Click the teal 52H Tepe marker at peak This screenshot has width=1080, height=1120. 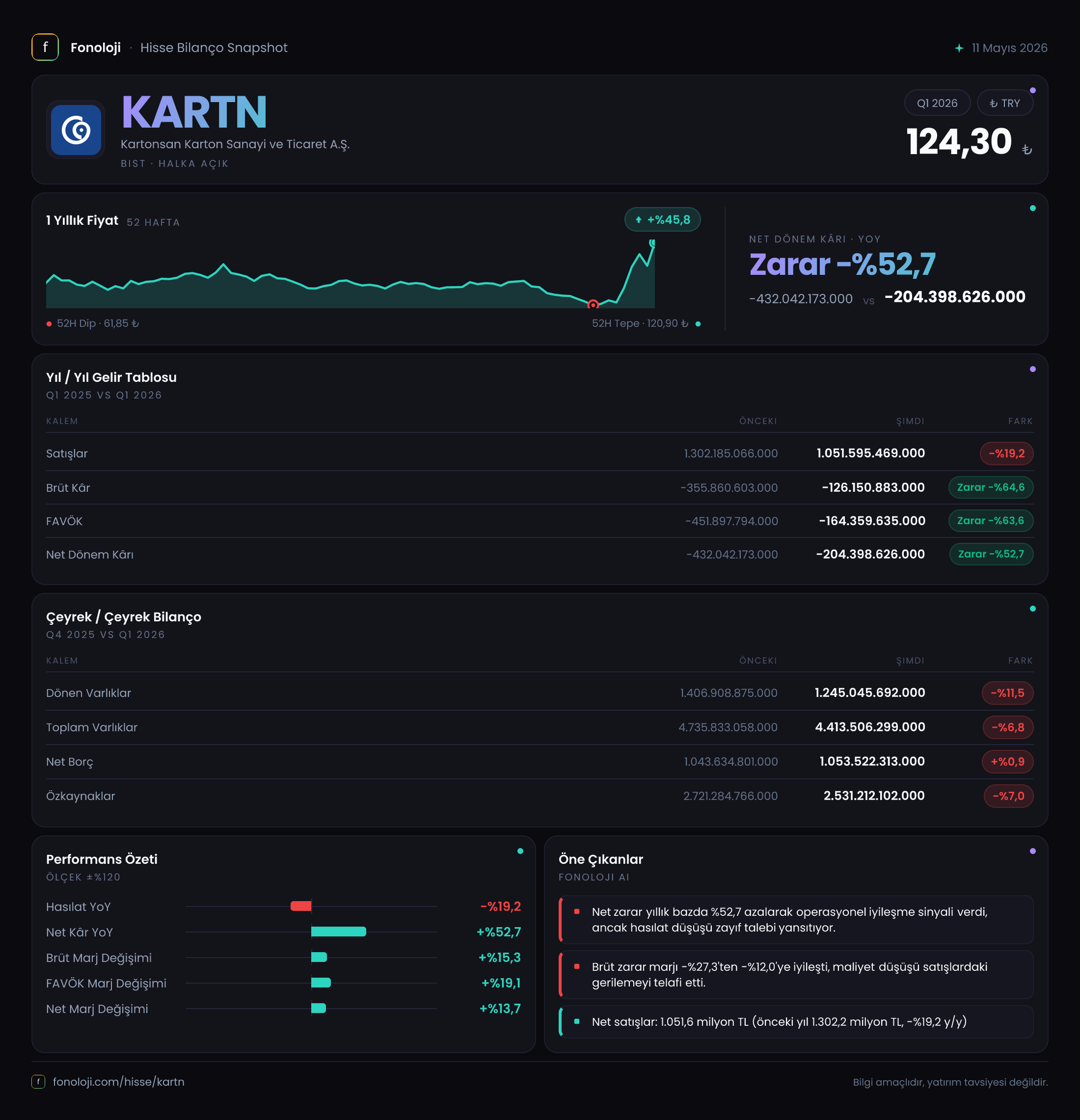click(652, 243)
